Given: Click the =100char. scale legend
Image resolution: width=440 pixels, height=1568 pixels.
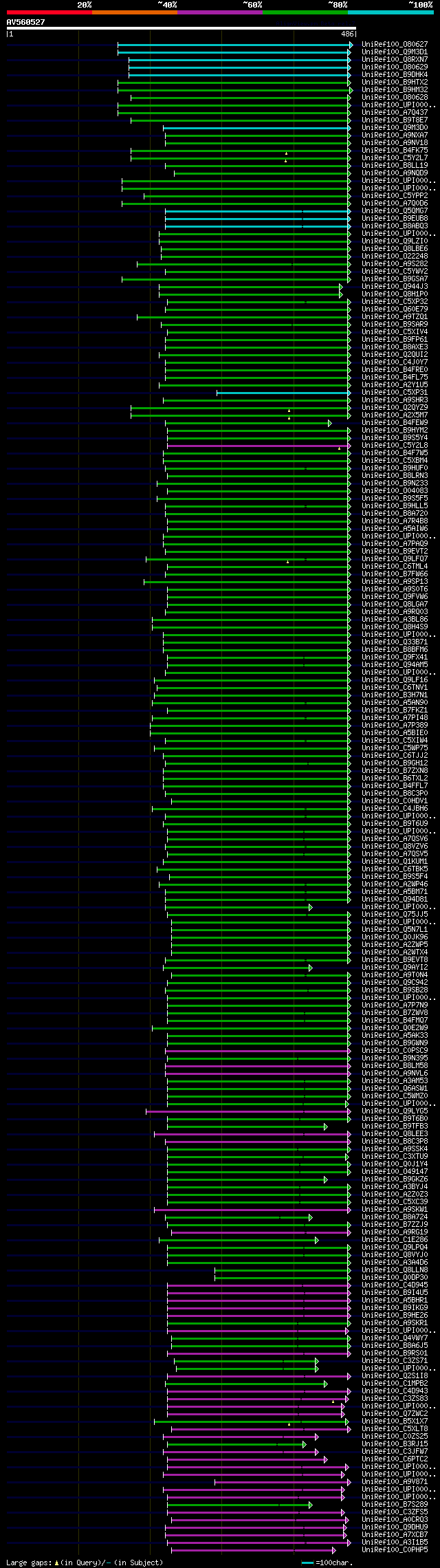Looking at the screenshot, I should tap(327, 1562).
